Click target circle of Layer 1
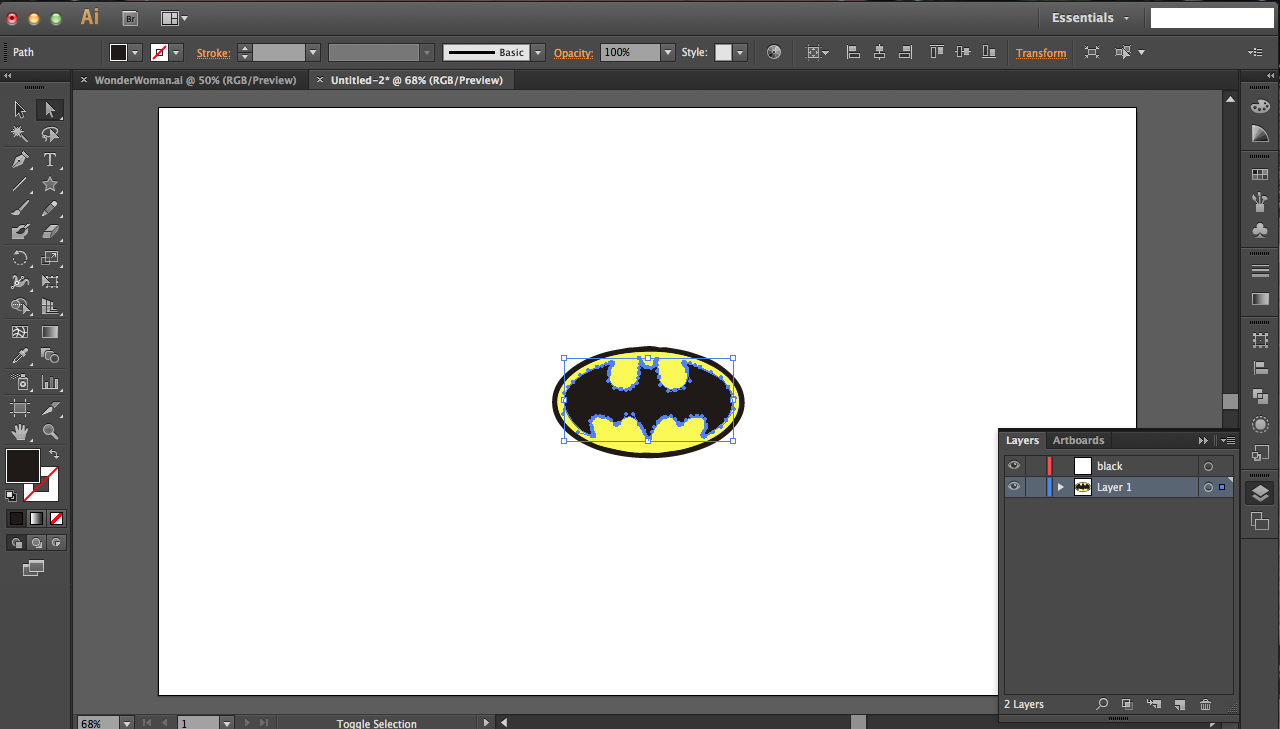1280x729 pixels. 1208,487
